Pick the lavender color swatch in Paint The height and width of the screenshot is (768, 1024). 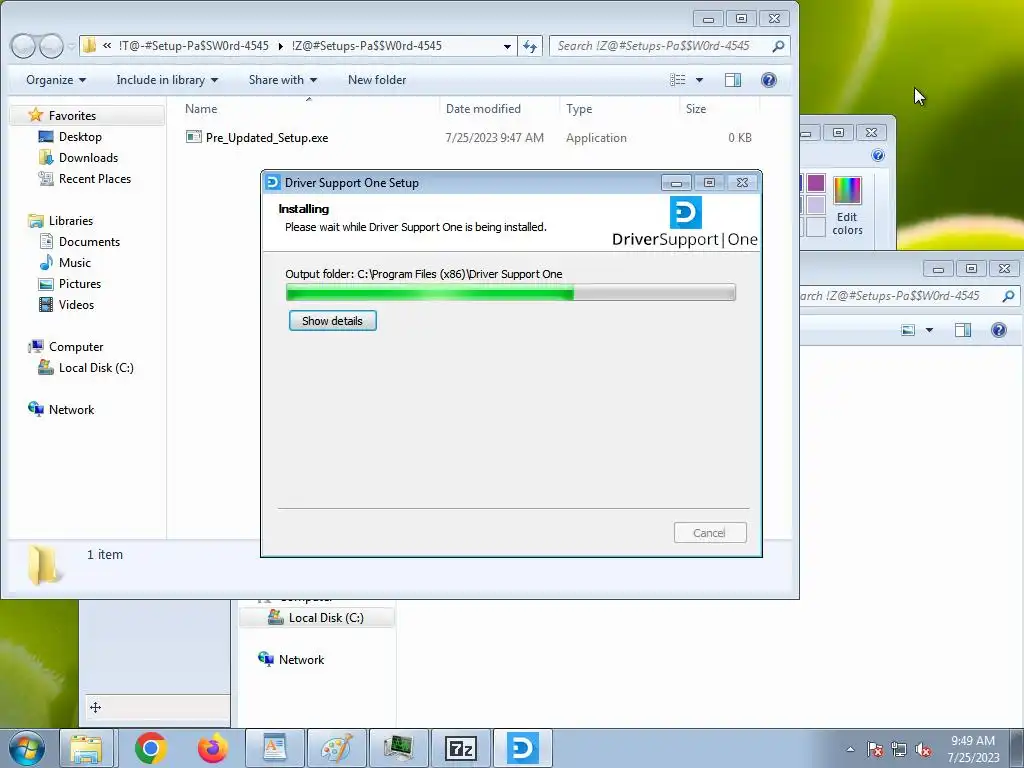[x=816, y=205]
